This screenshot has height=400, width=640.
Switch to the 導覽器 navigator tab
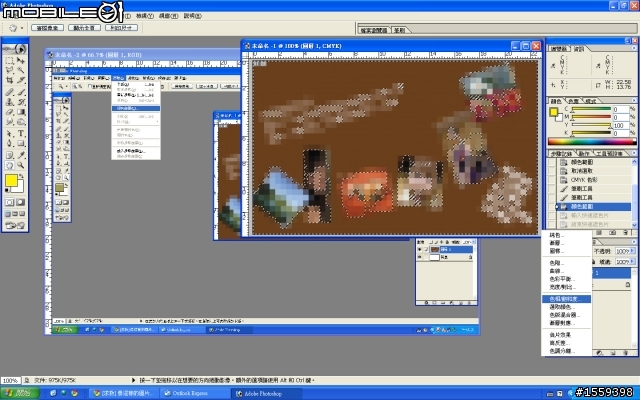tap(559, 49)
